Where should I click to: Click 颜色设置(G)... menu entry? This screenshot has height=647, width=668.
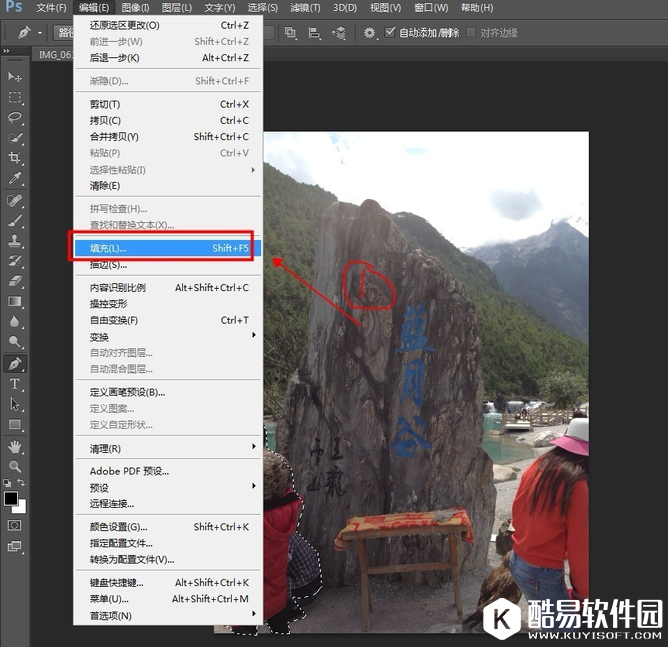point(118,527)
